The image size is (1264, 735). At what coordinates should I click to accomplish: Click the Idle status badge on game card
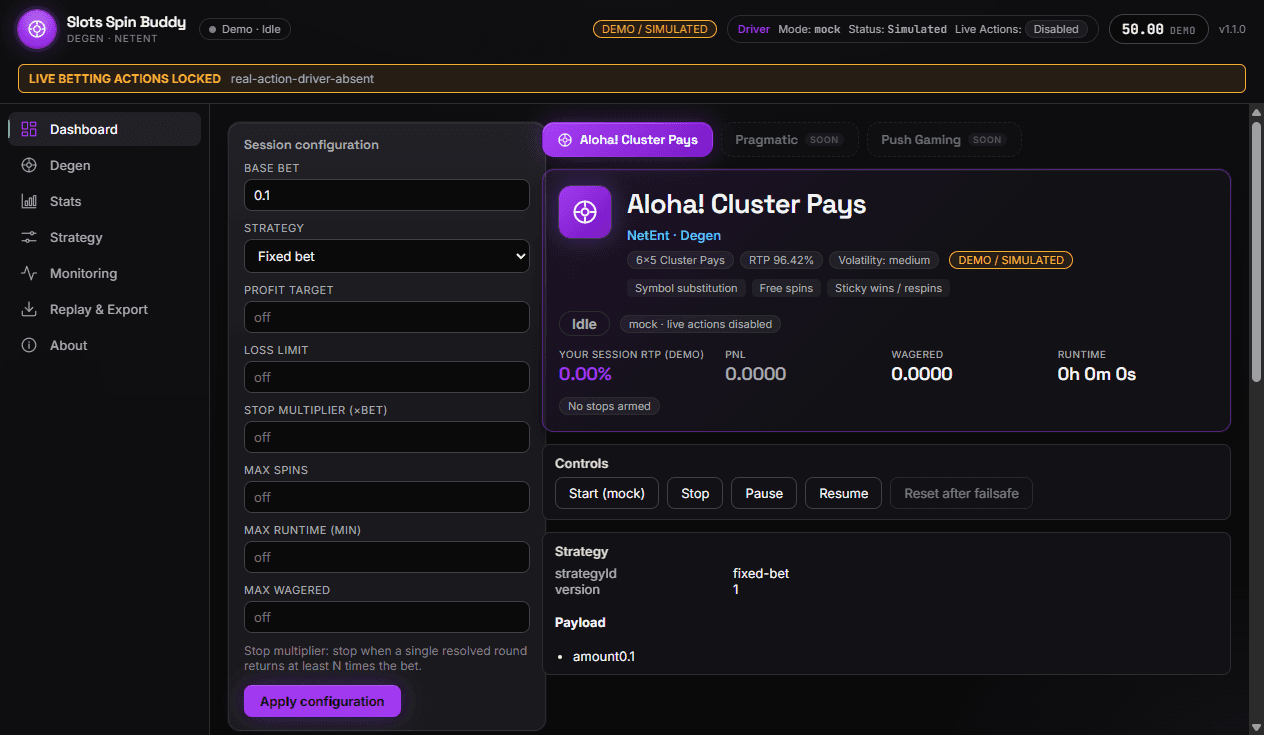pos(584,324)
